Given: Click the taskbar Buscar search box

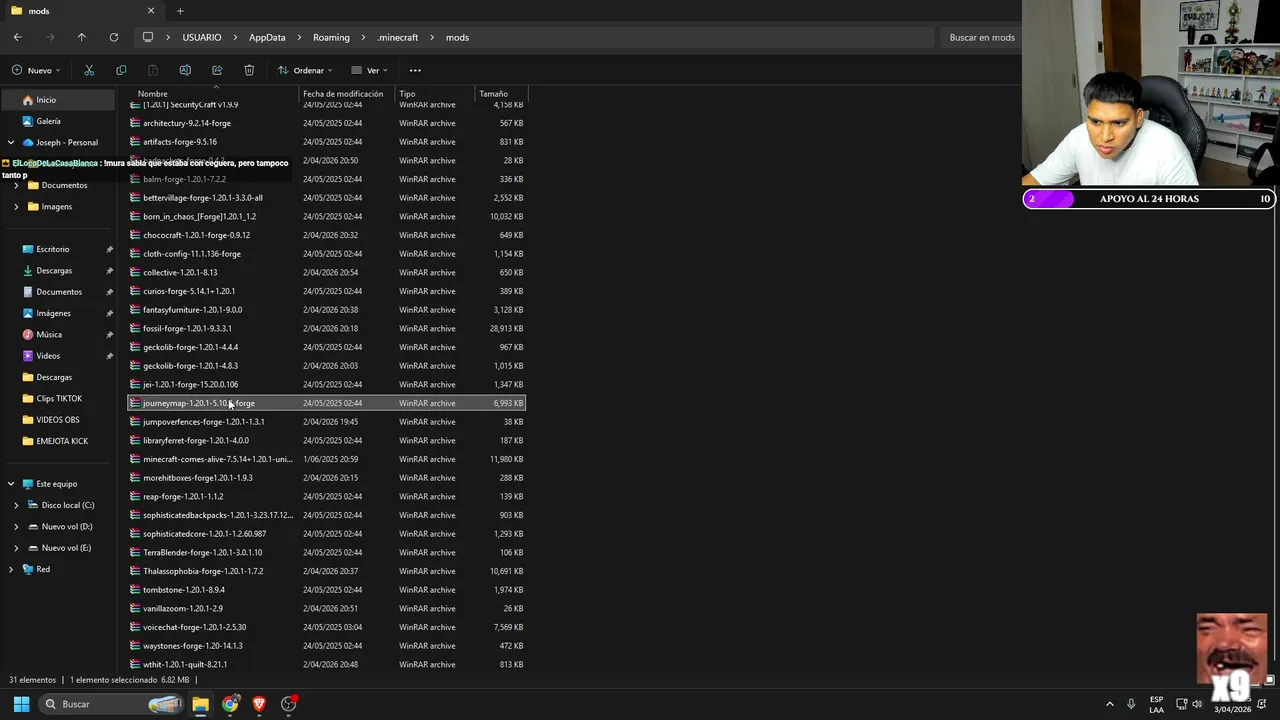Looking at the screenshot, I should (113, 704).
